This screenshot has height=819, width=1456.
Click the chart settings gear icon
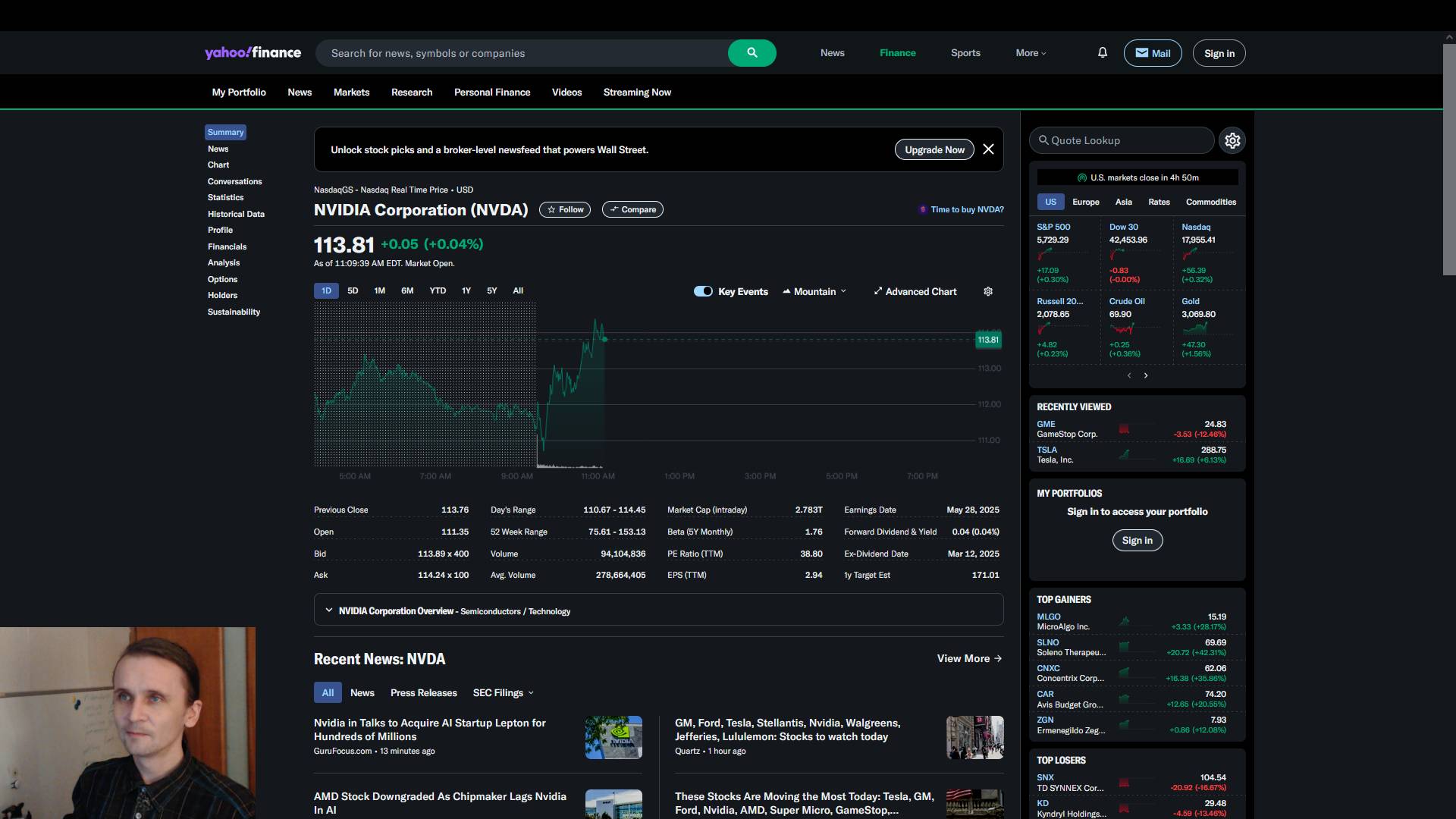[988, 292]
